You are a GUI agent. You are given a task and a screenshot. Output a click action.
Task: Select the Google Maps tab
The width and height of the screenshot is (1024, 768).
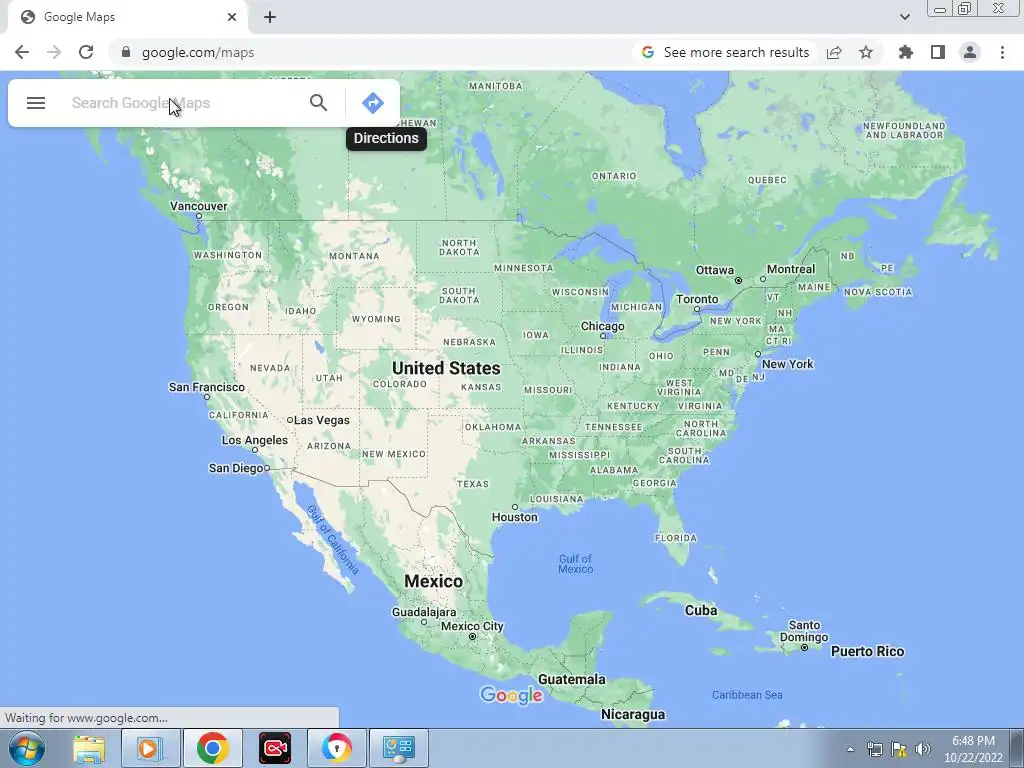click(127, 17)
